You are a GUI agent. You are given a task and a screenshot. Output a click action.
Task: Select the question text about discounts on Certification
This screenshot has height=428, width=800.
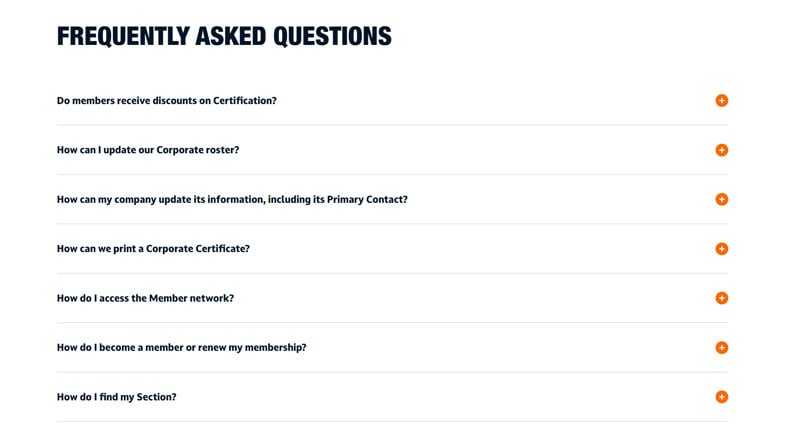[167, 101]
